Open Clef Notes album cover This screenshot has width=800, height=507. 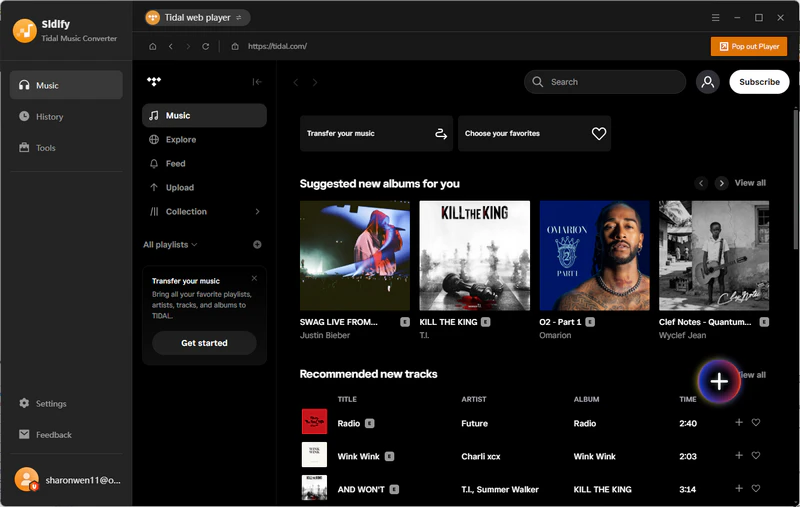click(714, 256)
